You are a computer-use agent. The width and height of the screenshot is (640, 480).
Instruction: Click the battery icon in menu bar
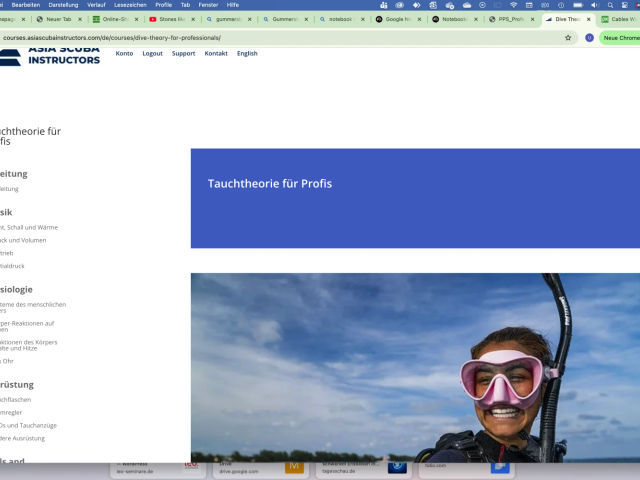click(x=578, y=5)
